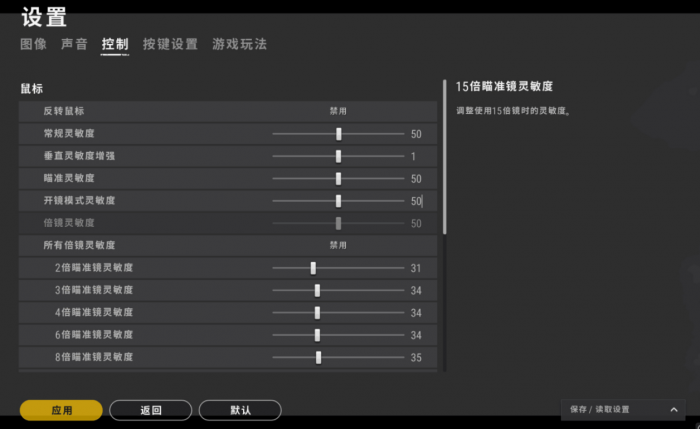Click the 8倍瞄准镜灵敏度 value 35
This screenshot has width=700, height=429.
416,357
